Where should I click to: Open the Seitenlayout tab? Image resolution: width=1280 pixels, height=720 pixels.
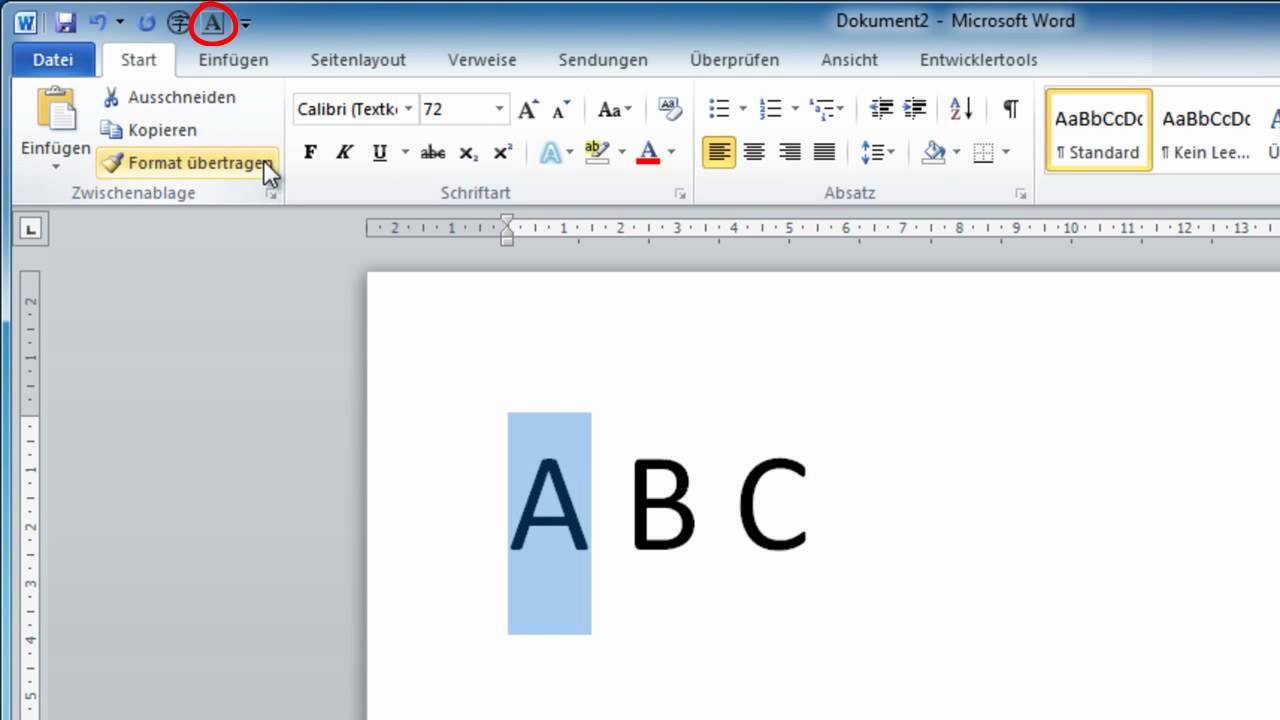358,60
